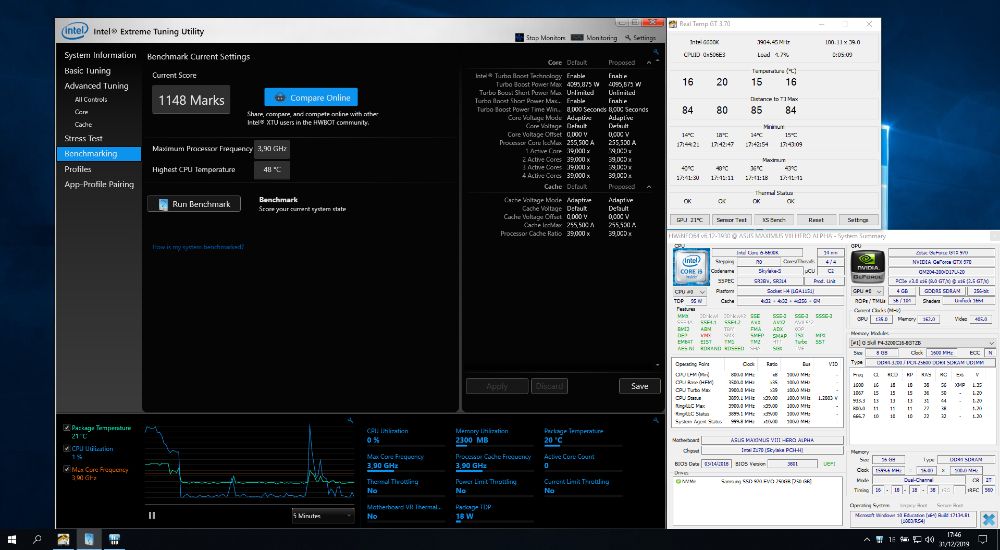
Task: Open App-Profile Pairing section
Action: (x=99, y=184)
